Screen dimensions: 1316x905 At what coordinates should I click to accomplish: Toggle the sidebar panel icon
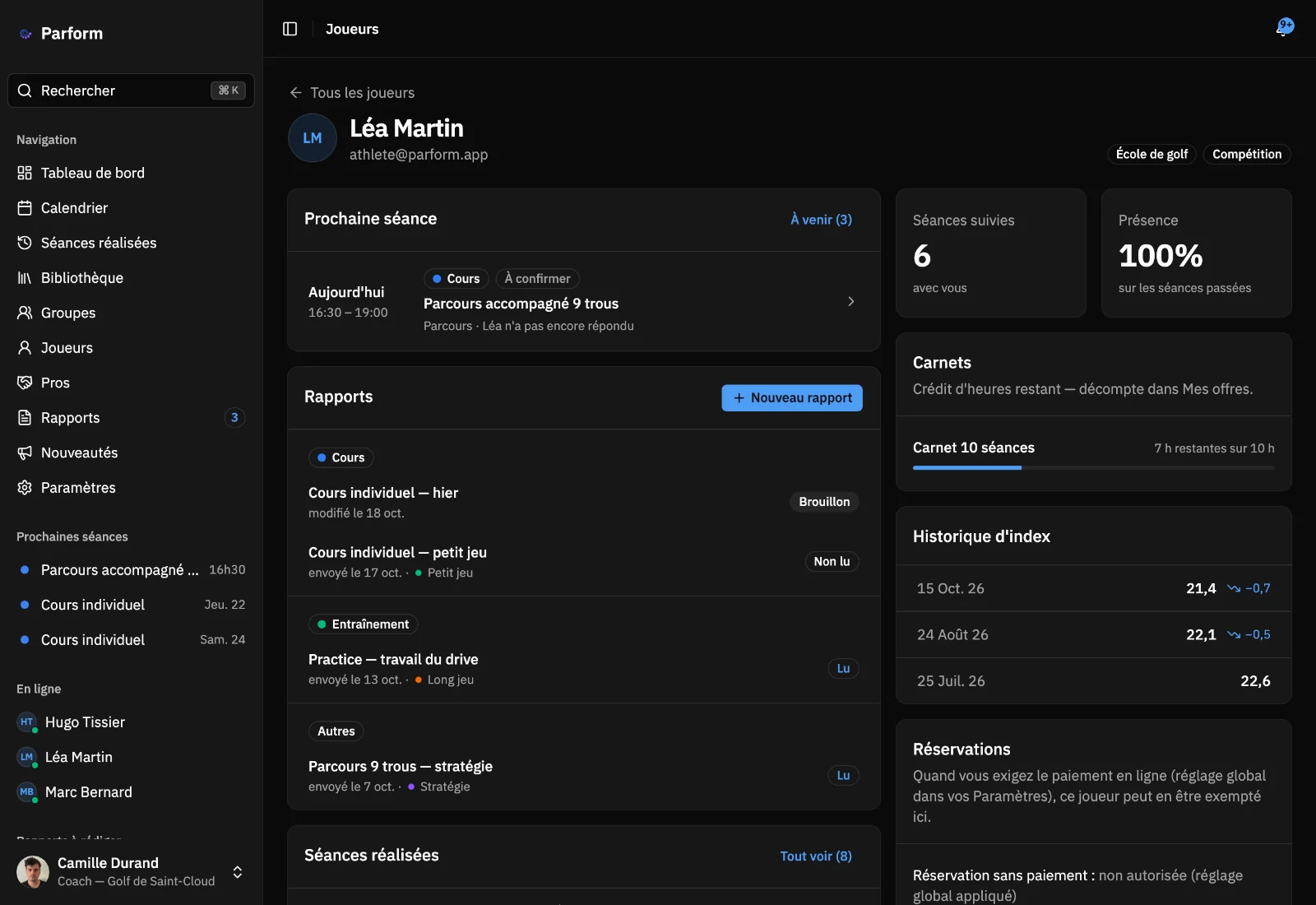(x=290, y=29)
